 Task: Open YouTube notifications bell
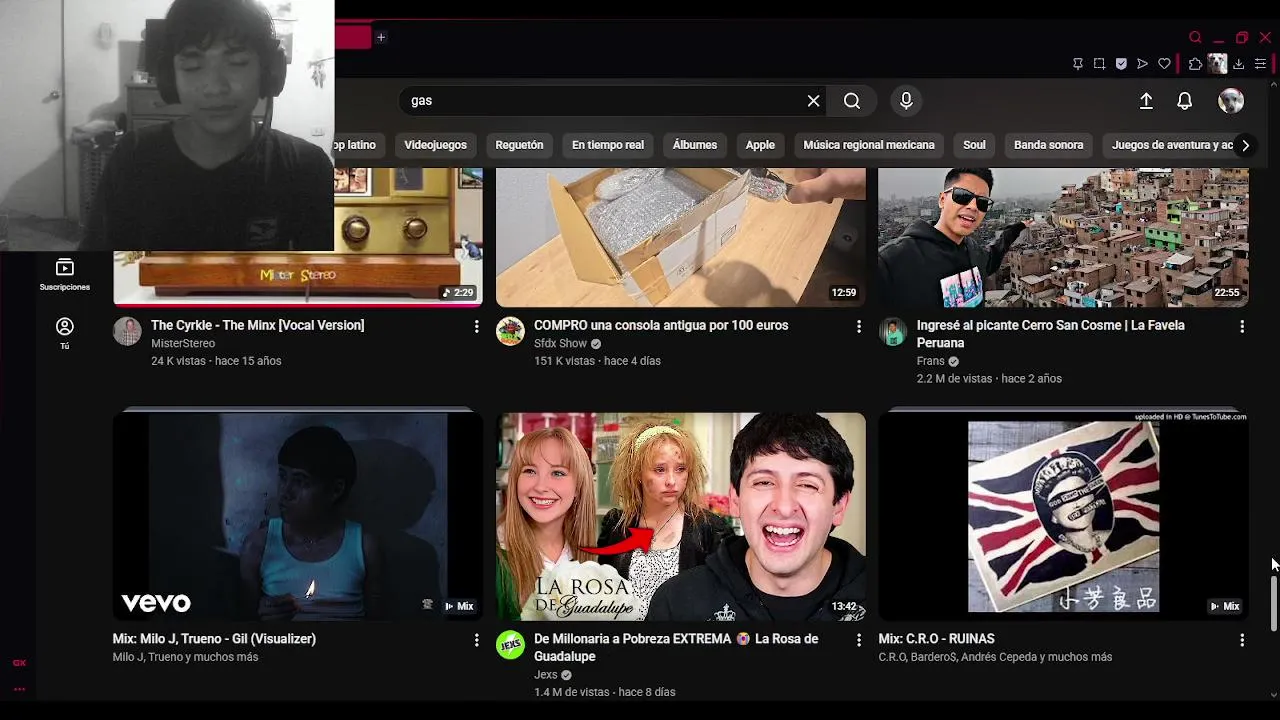click(x=1184, y=101)
